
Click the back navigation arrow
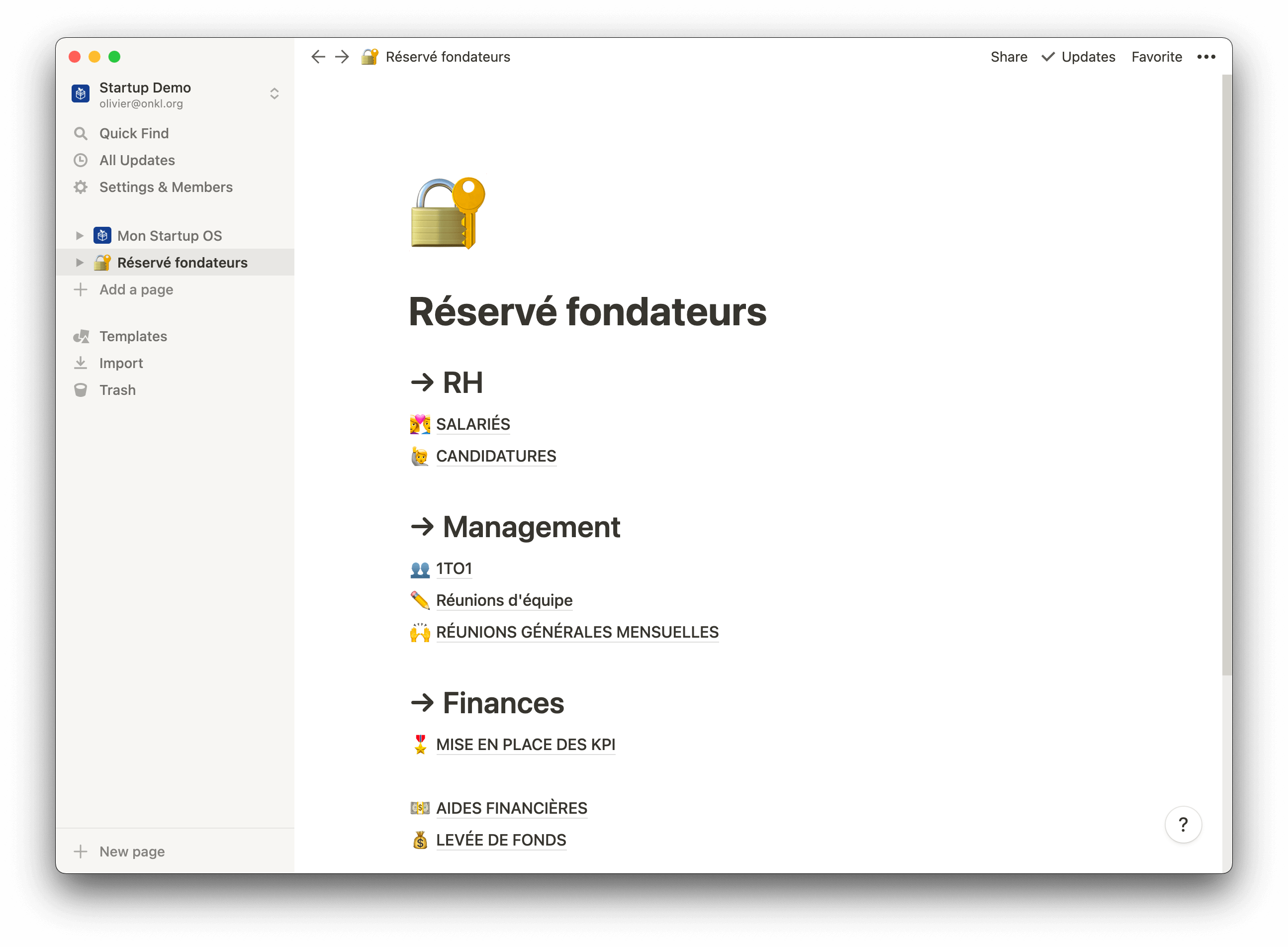click(318, 57)
